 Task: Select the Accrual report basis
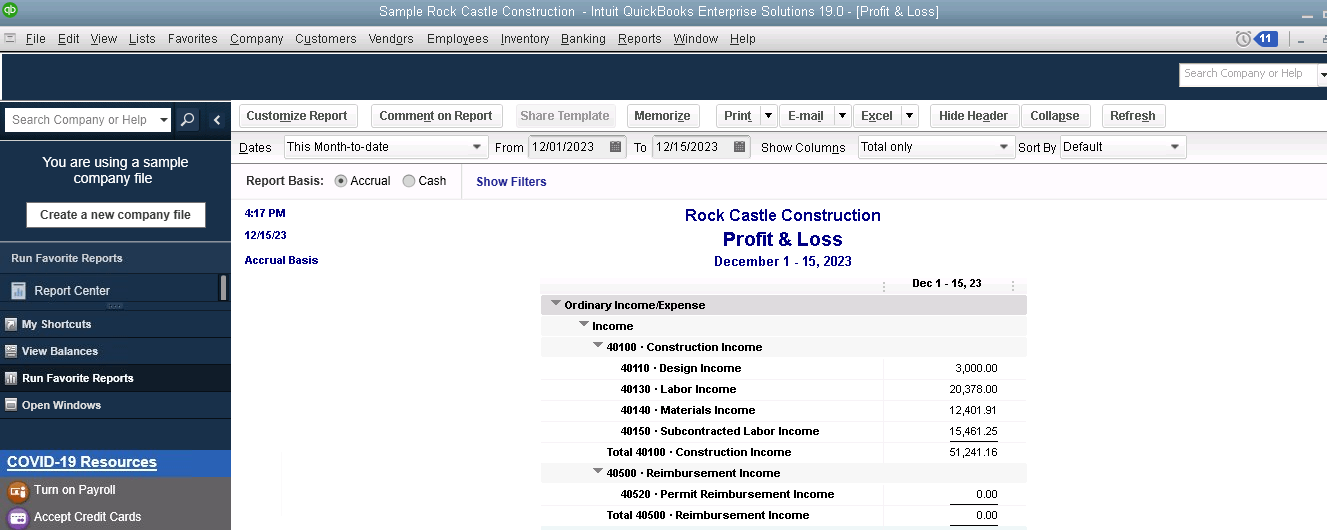pos(341,181)
